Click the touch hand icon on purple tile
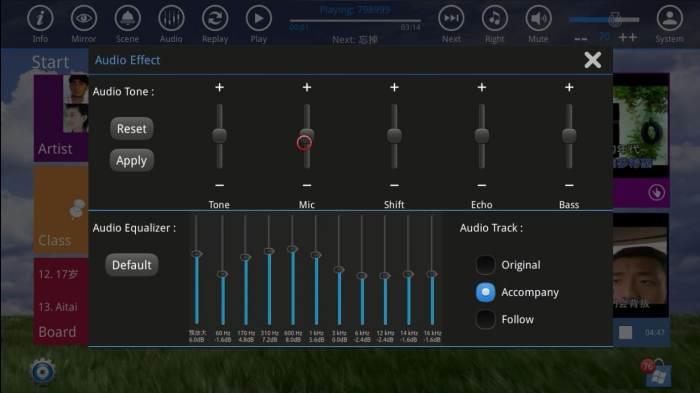This screenshot has height=393, width=700. [x=656, y=192]
